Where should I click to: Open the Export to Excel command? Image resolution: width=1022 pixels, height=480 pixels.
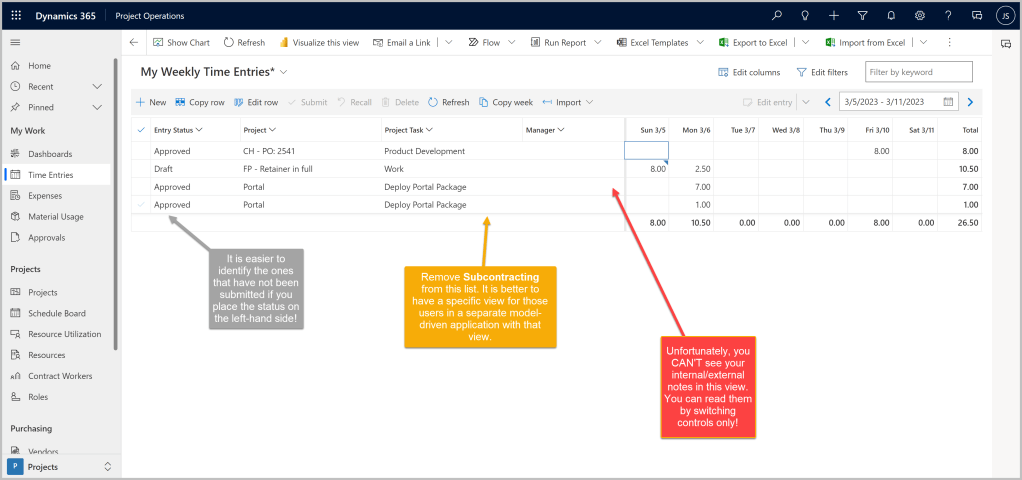tap(753, 43)
